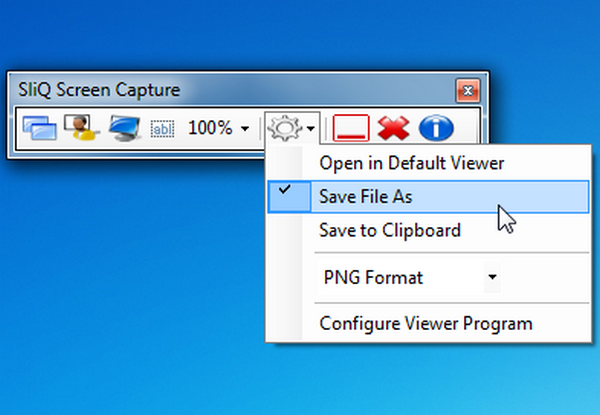
Task: Select the capture window icon
Action: pyautogui.click(x=39, y=128)
